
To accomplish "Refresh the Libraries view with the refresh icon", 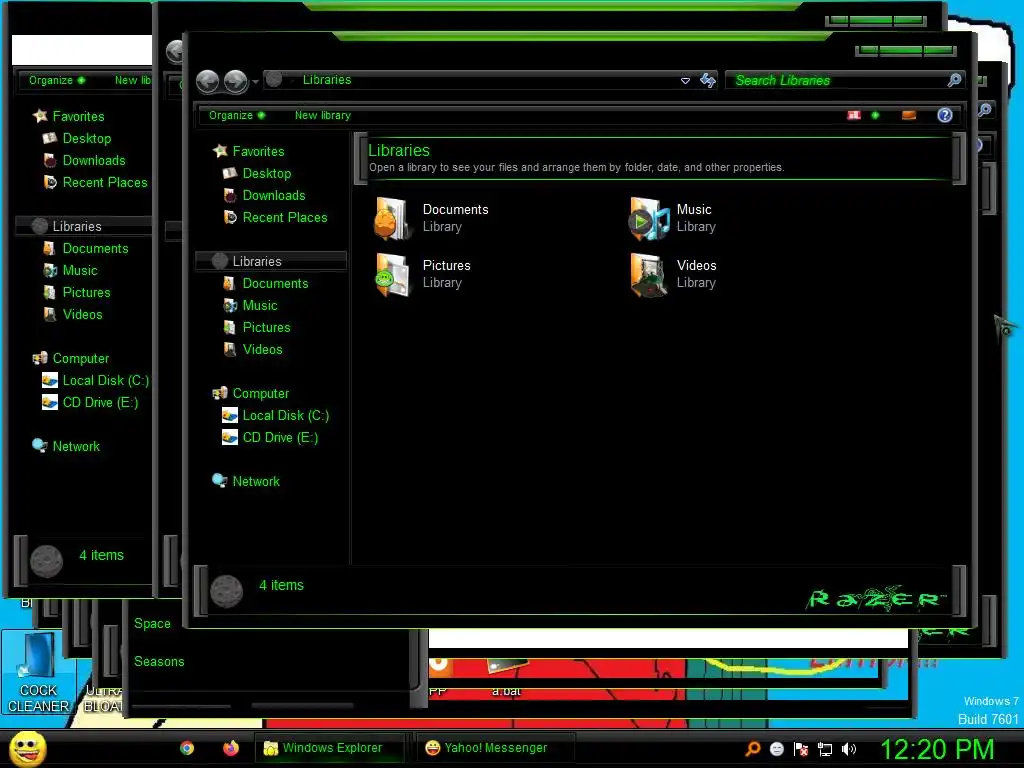I will point(707,80).
